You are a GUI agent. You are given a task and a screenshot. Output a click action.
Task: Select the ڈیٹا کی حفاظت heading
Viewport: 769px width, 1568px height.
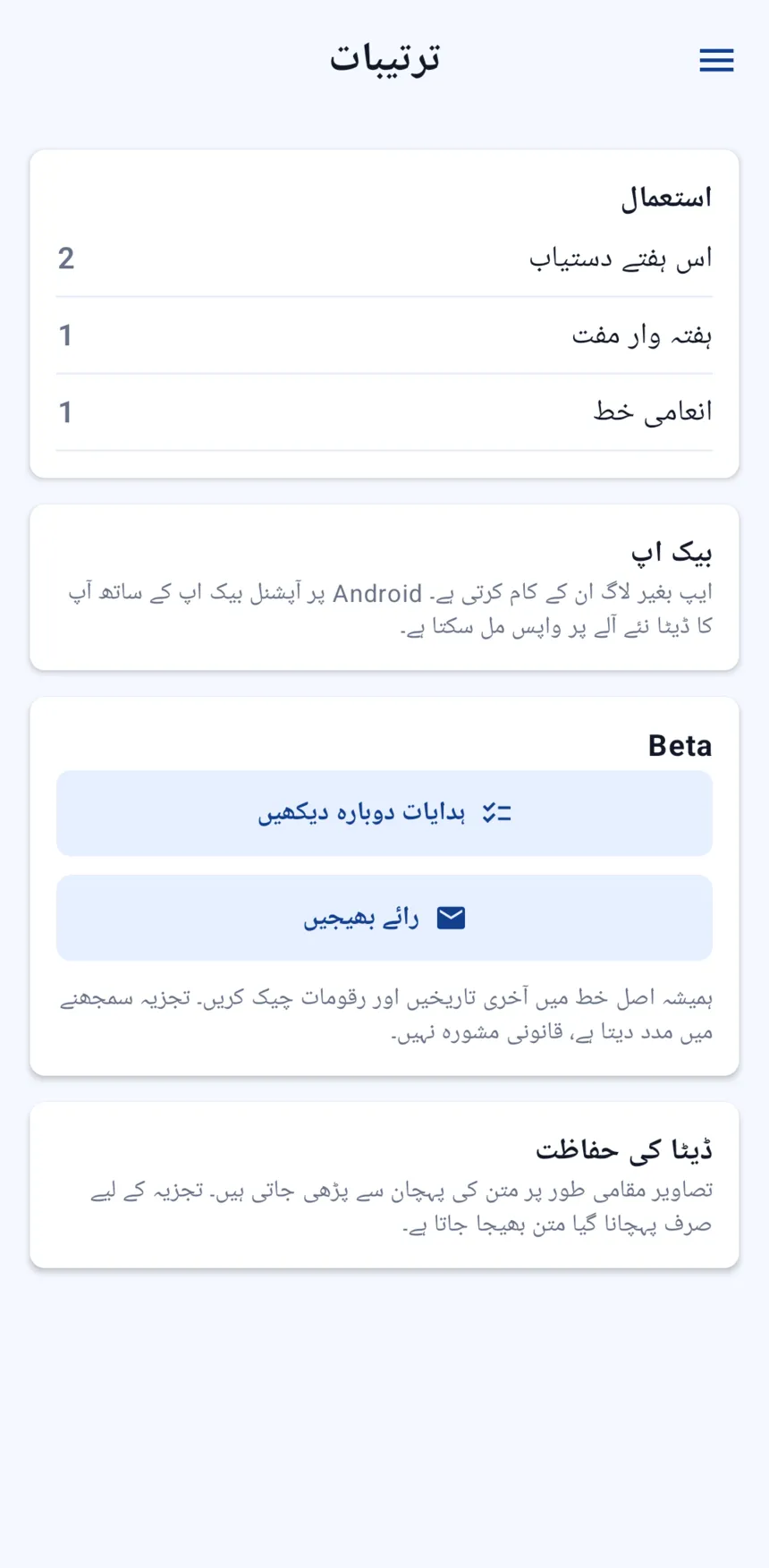click(x=624, y=1150)
